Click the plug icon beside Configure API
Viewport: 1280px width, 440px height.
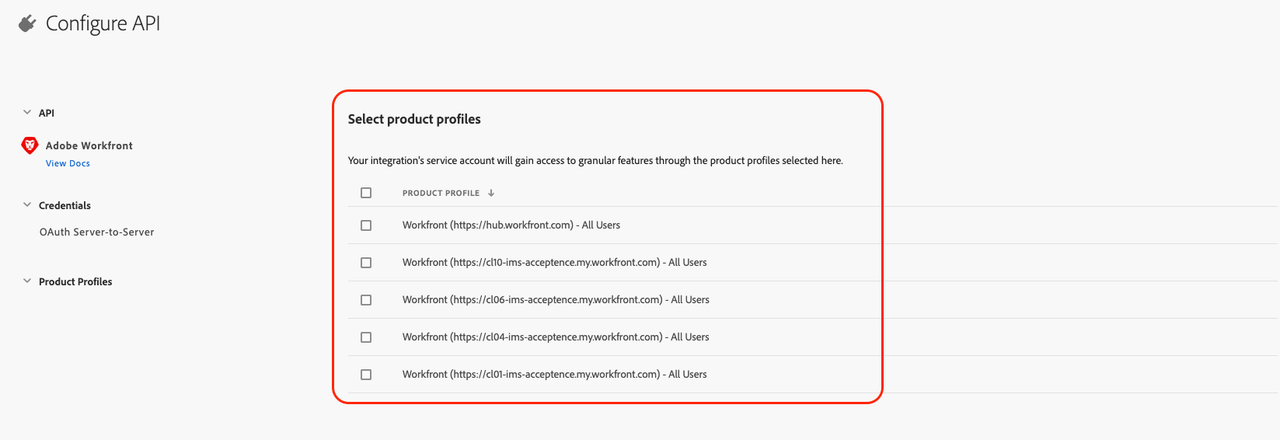pos(27,23)
